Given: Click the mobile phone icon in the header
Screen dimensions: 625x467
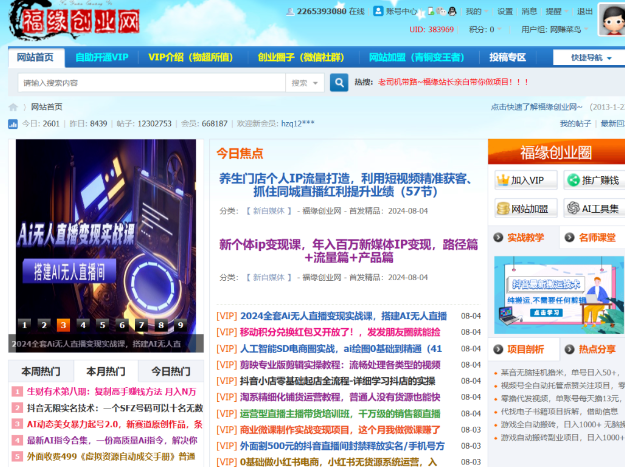Looking at the screenshot, I should click(431, 11).
